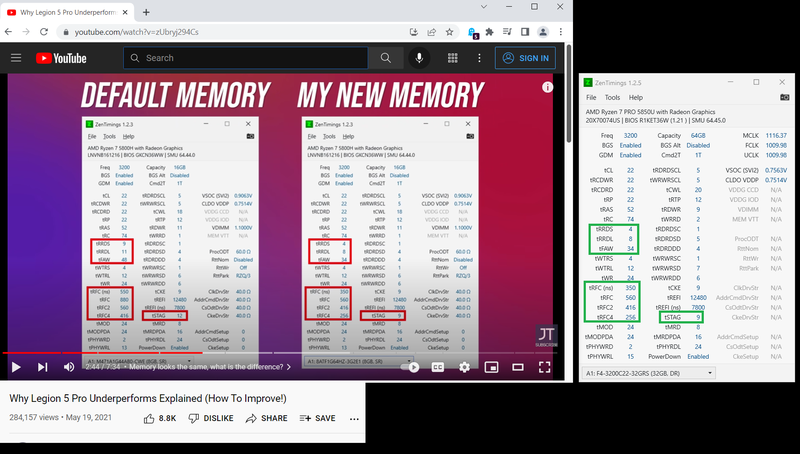This screenshot has height=454, width=800.
Task: Toggle the autoplay switch in player
Action: coord(408,367)
